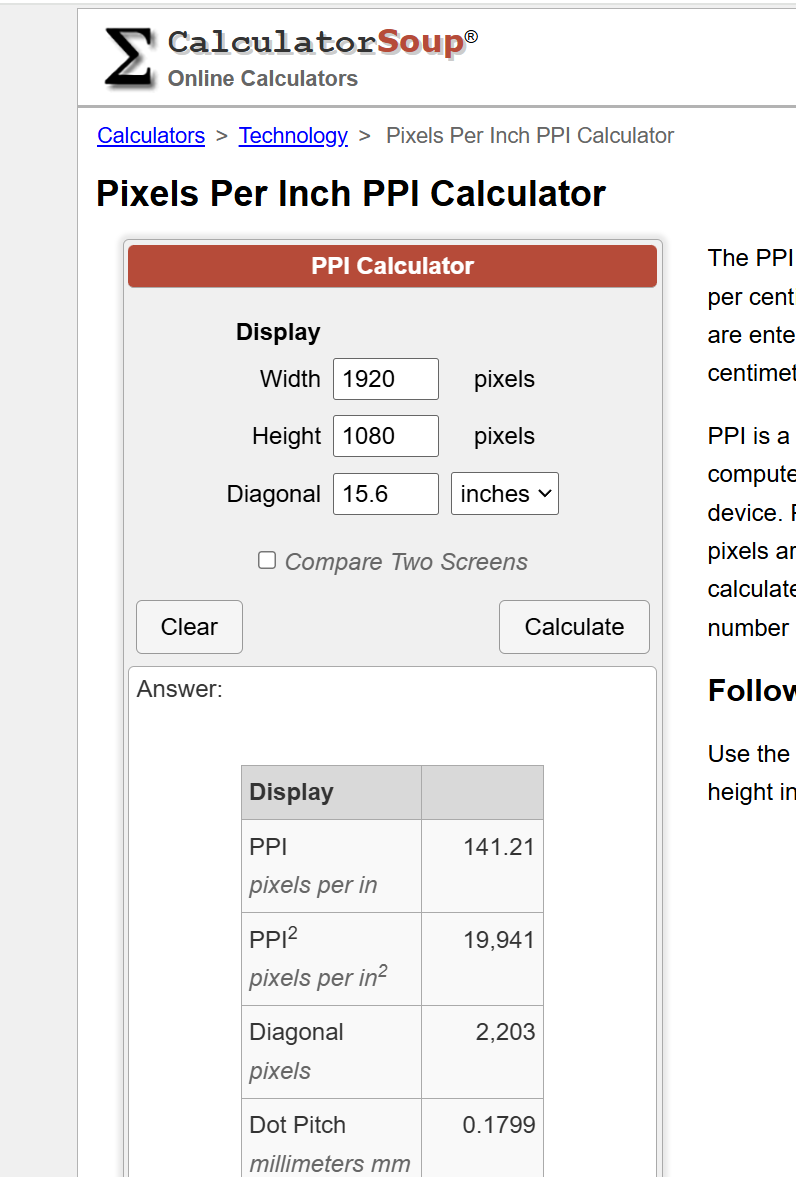Click the Display column header in results

331,792
